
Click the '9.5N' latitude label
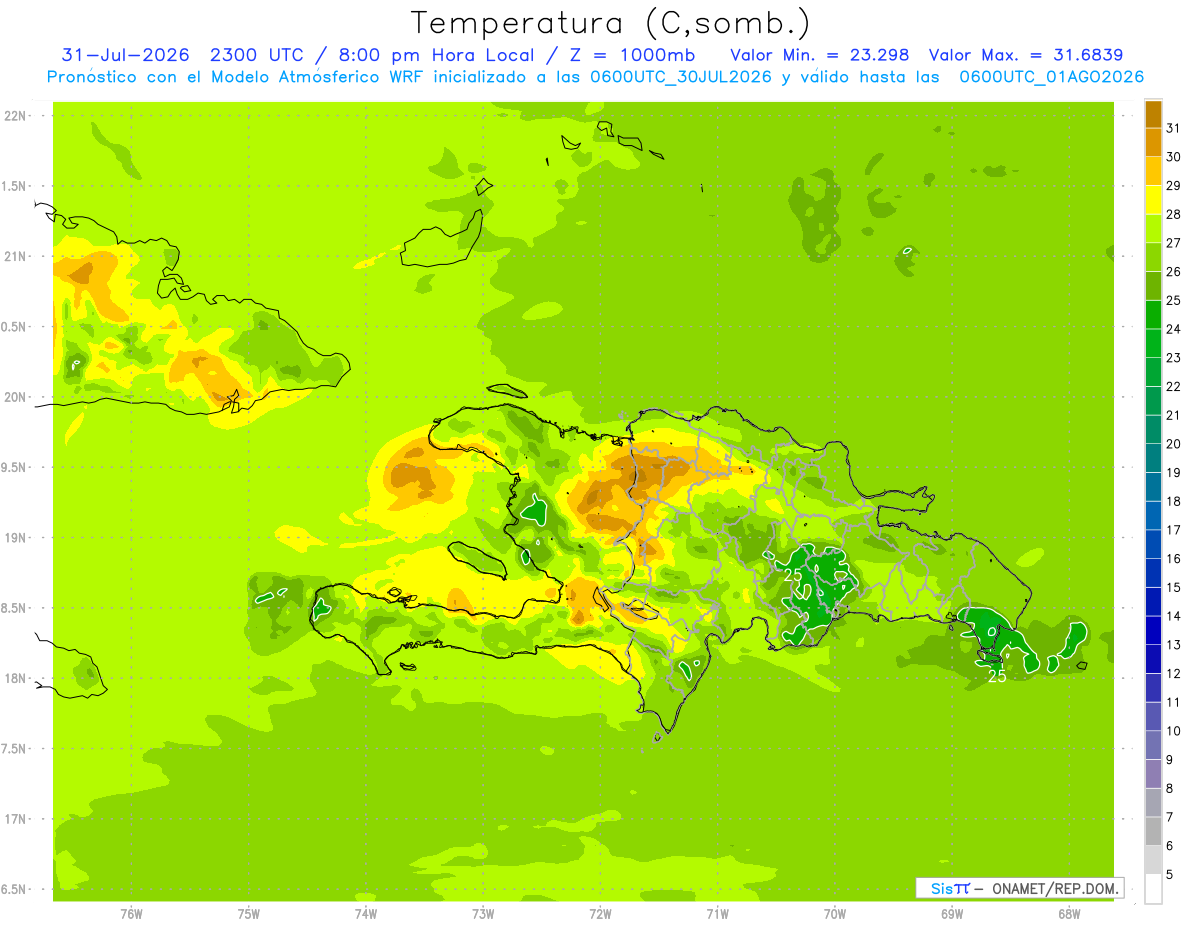(x=13, y=467)
